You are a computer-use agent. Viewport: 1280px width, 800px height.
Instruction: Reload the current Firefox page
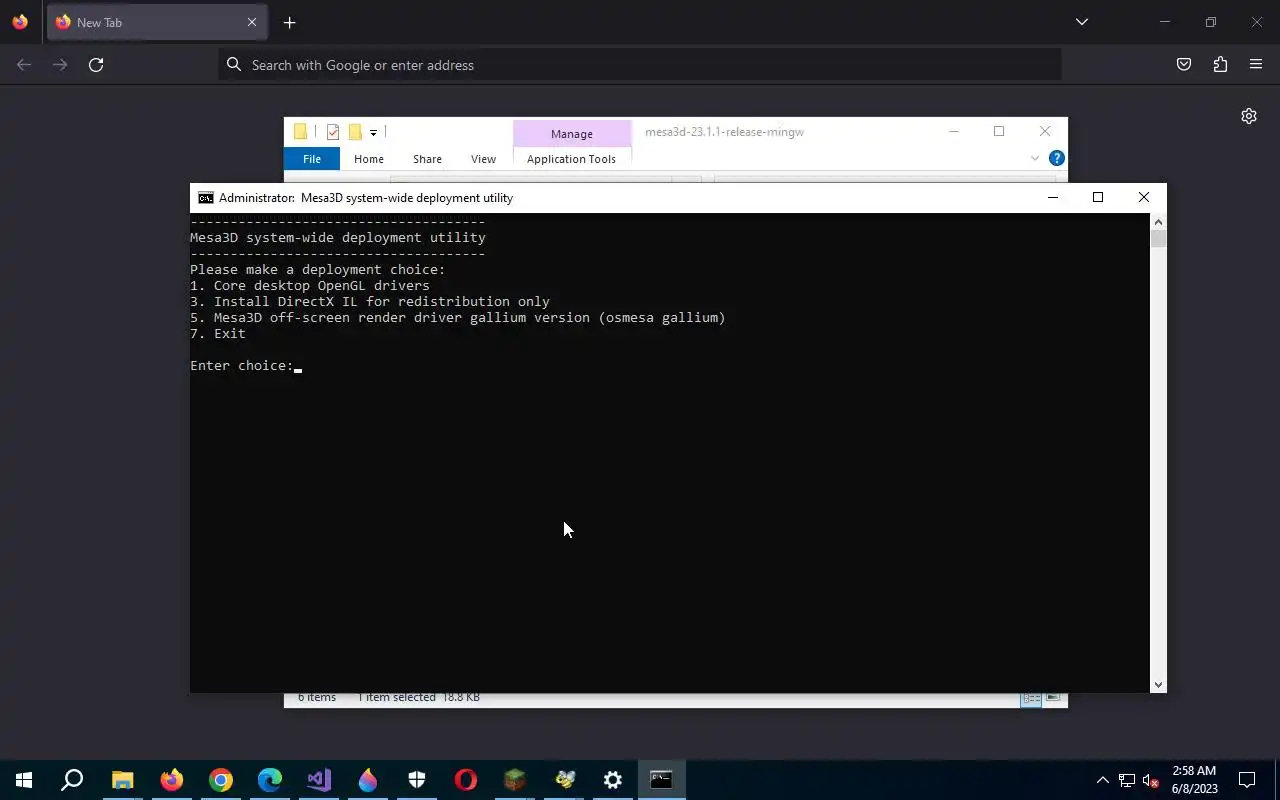click(x=96, y=64)
